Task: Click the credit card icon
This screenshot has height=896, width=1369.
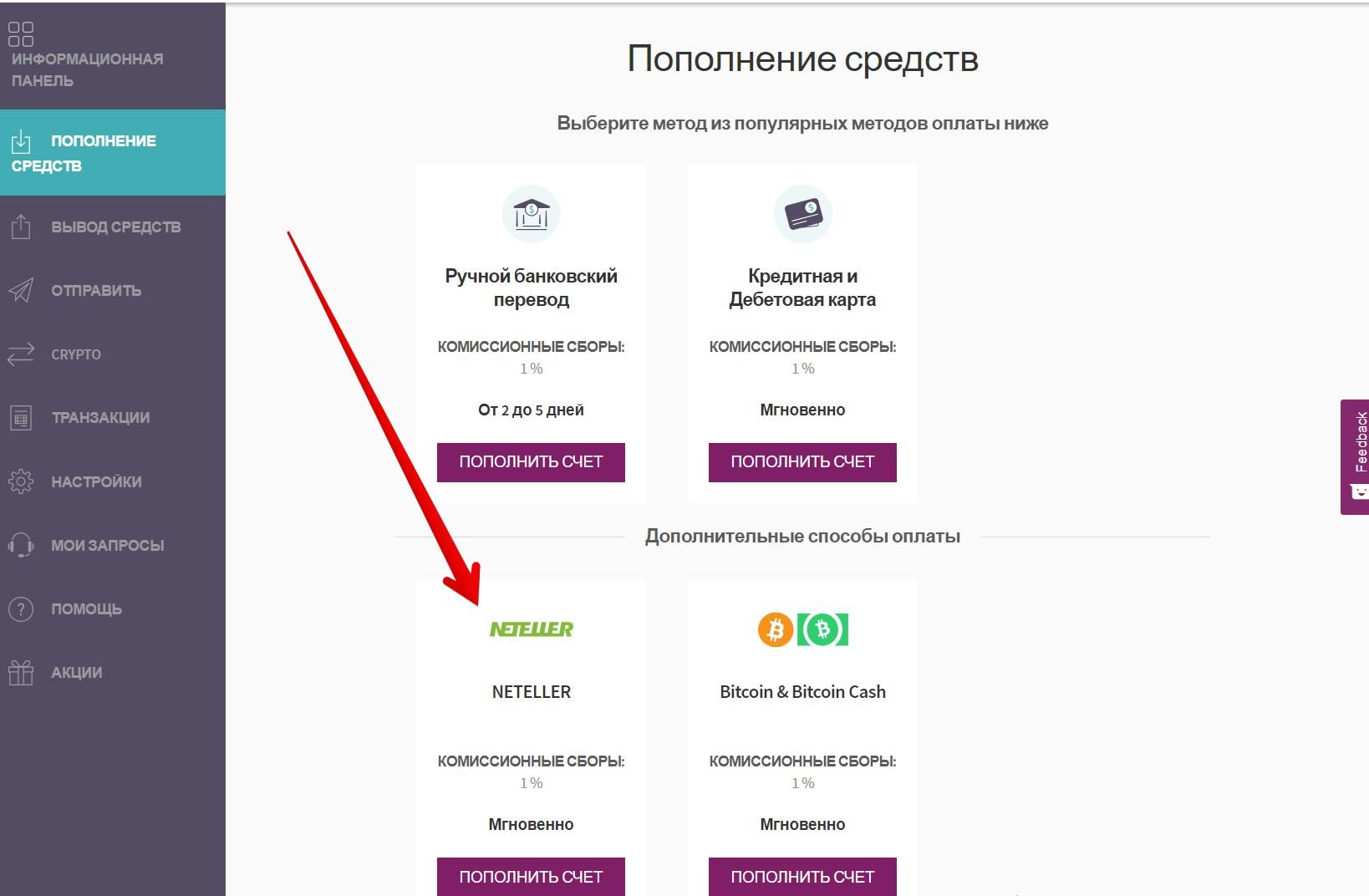Action: [802, 214]
